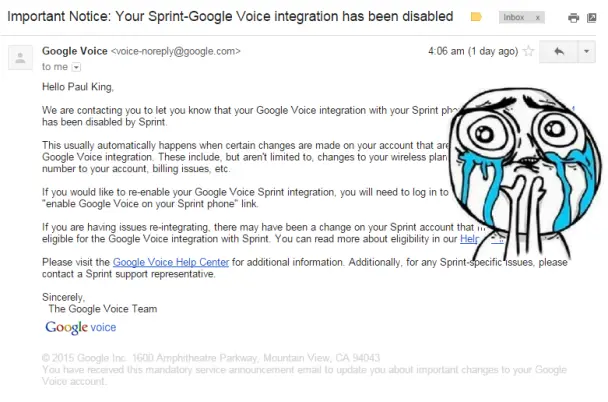The width and height of the screenshot is (608, 402).
Task: Reply using the arrow button
Action: [559, 51]
